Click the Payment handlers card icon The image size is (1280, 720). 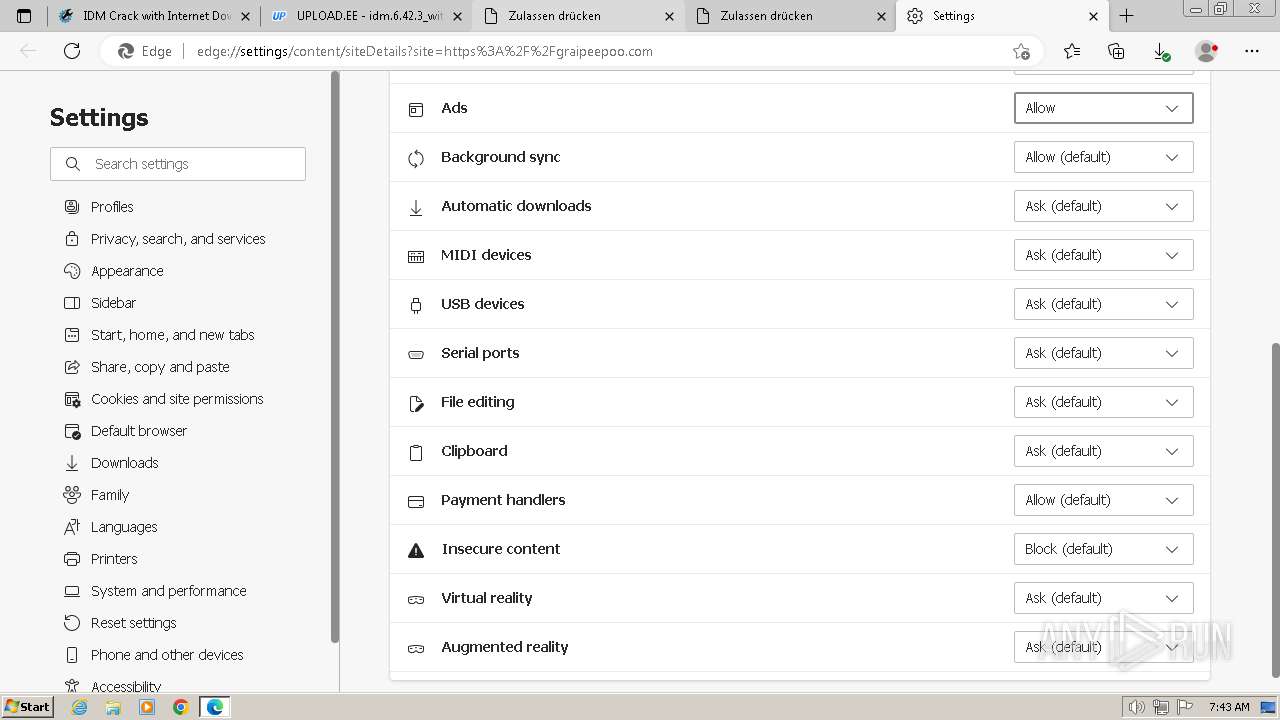(x=416, y=501)
